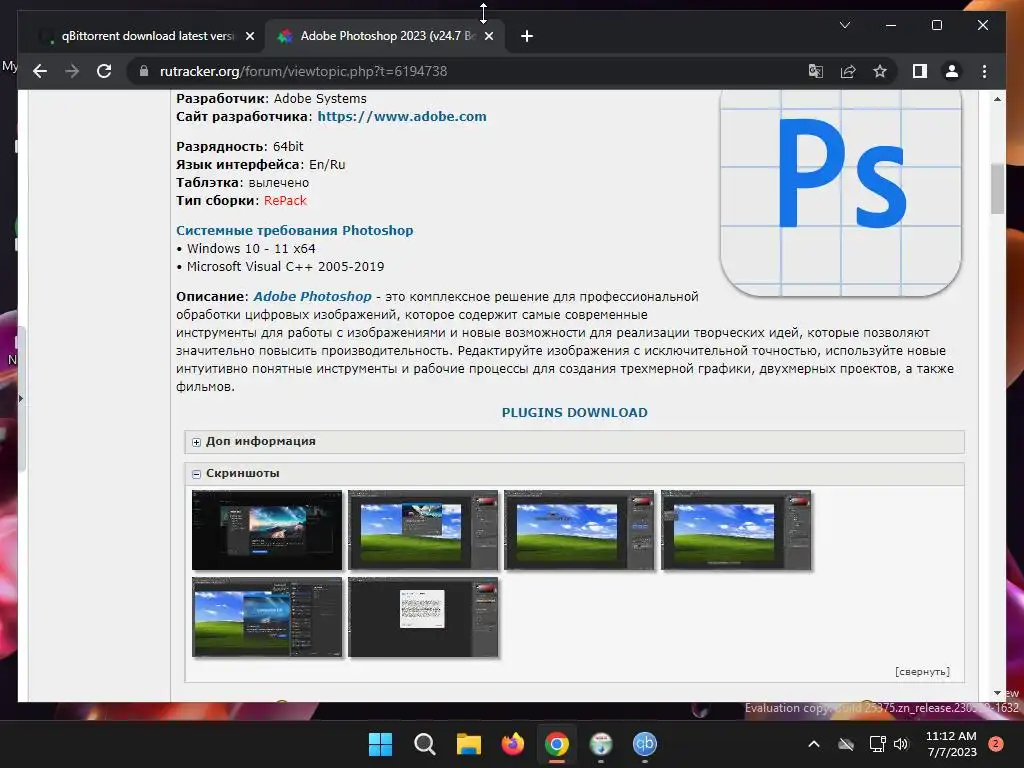The height and width of the screenshot is (768, 1024).
Task: Click the scrollbar down arrow
Action: click(997, 693)
